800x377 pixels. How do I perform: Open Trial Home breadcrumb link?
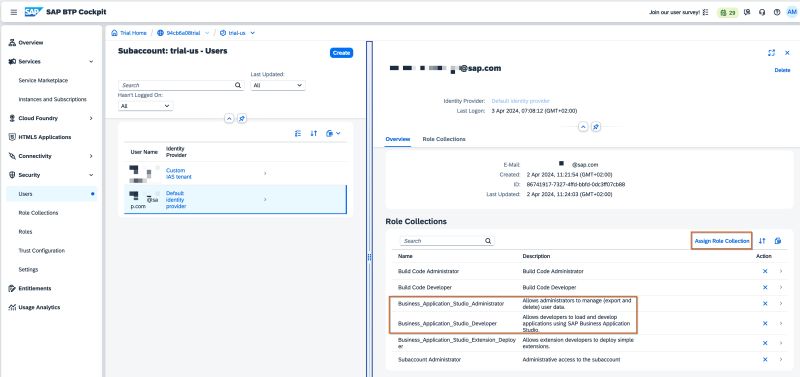pos(133,33)
